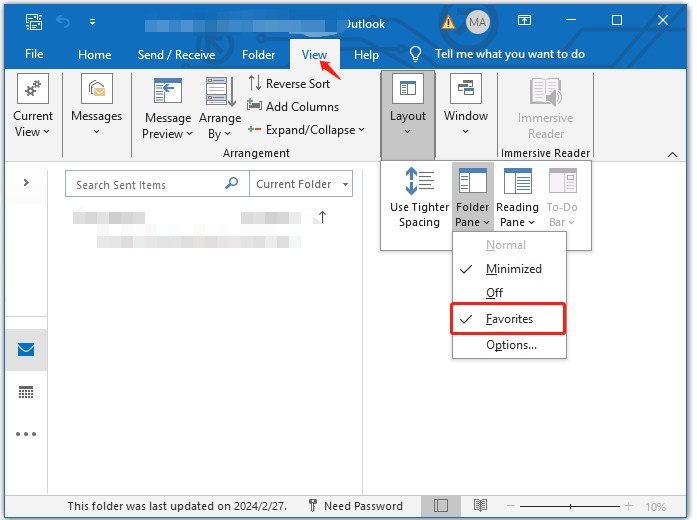Viewport: 697px width, 520px height.
Task: Open the MA account avatar
Action: click(x=477, y=22)
